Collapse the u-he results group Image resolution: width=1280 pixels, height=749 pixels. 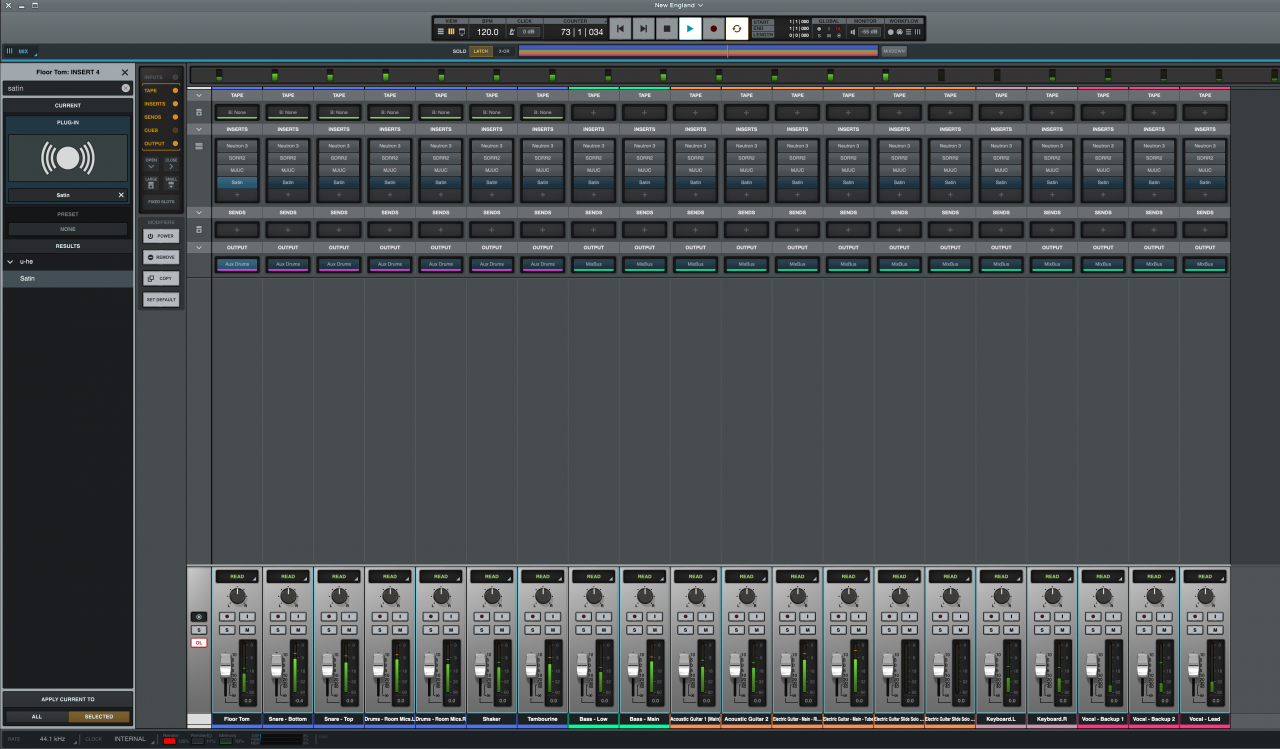pos(10,262)
